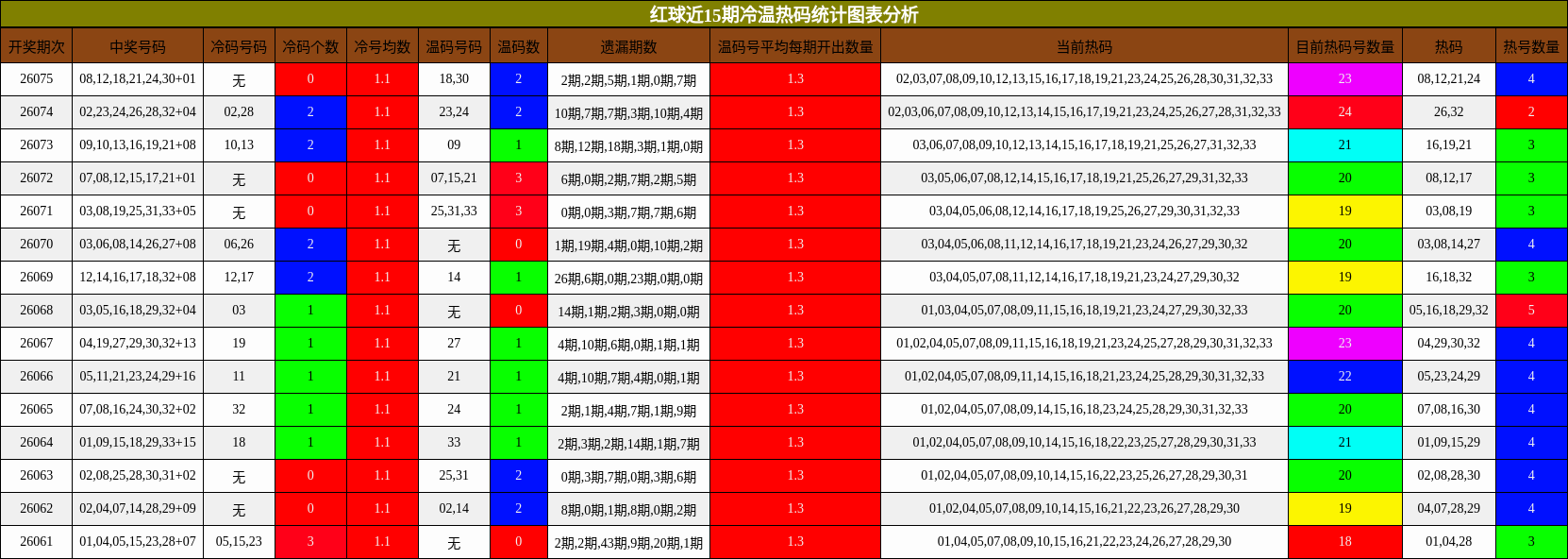
Task: Click red cold count 3 in row 26061
Action: (310, 542)
